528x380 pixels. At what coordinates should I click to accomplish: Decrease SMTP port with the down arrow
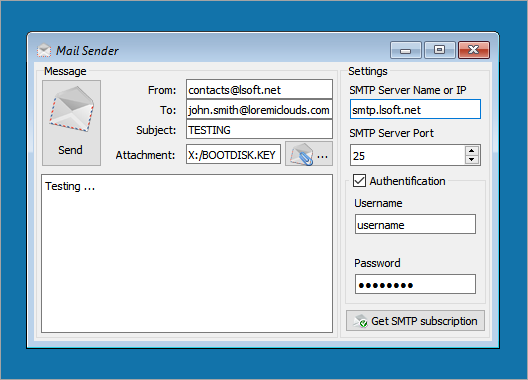472,159
